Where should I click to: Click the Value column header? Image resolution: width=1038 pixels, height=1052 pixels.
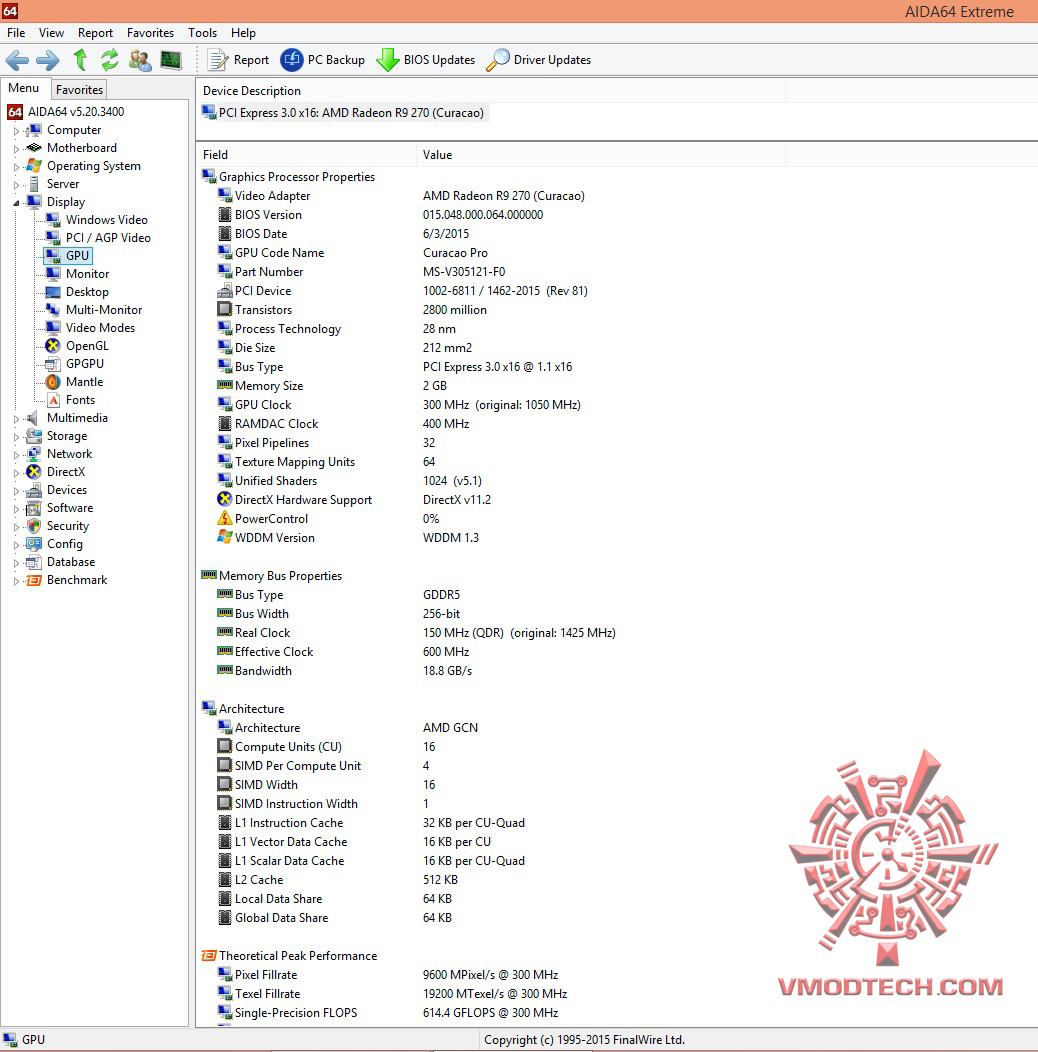click(601, 154)
